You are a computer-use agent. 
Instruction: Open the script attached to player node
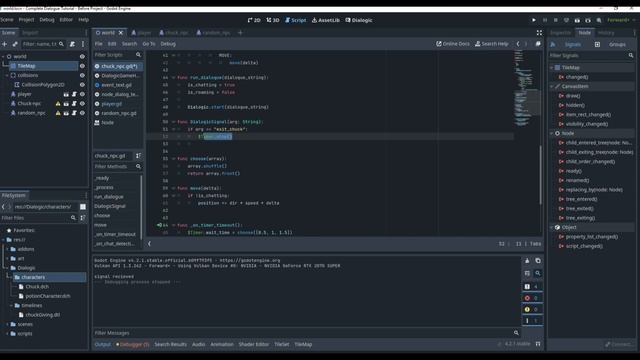(74, 94)
